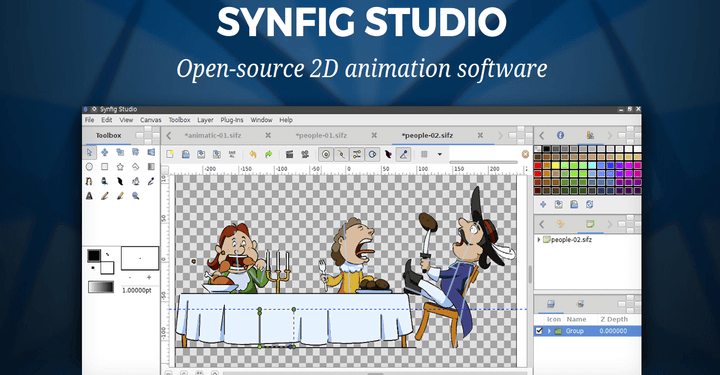Click the black outline color swatch
Screen dimensions: 720x375
(94, 255)
